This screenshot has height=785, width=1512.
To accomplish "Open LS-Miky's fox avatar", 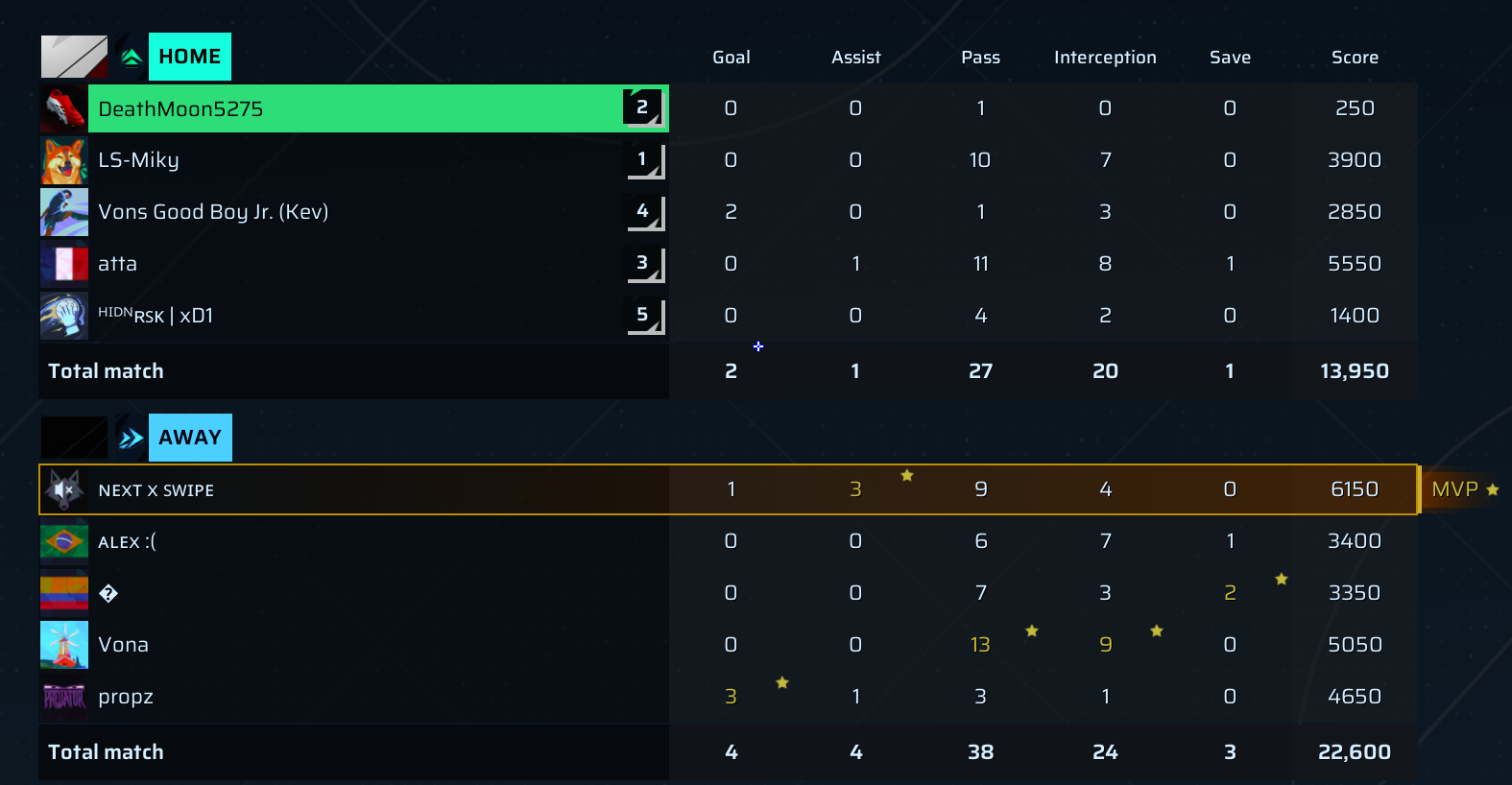I will point(64,160).
